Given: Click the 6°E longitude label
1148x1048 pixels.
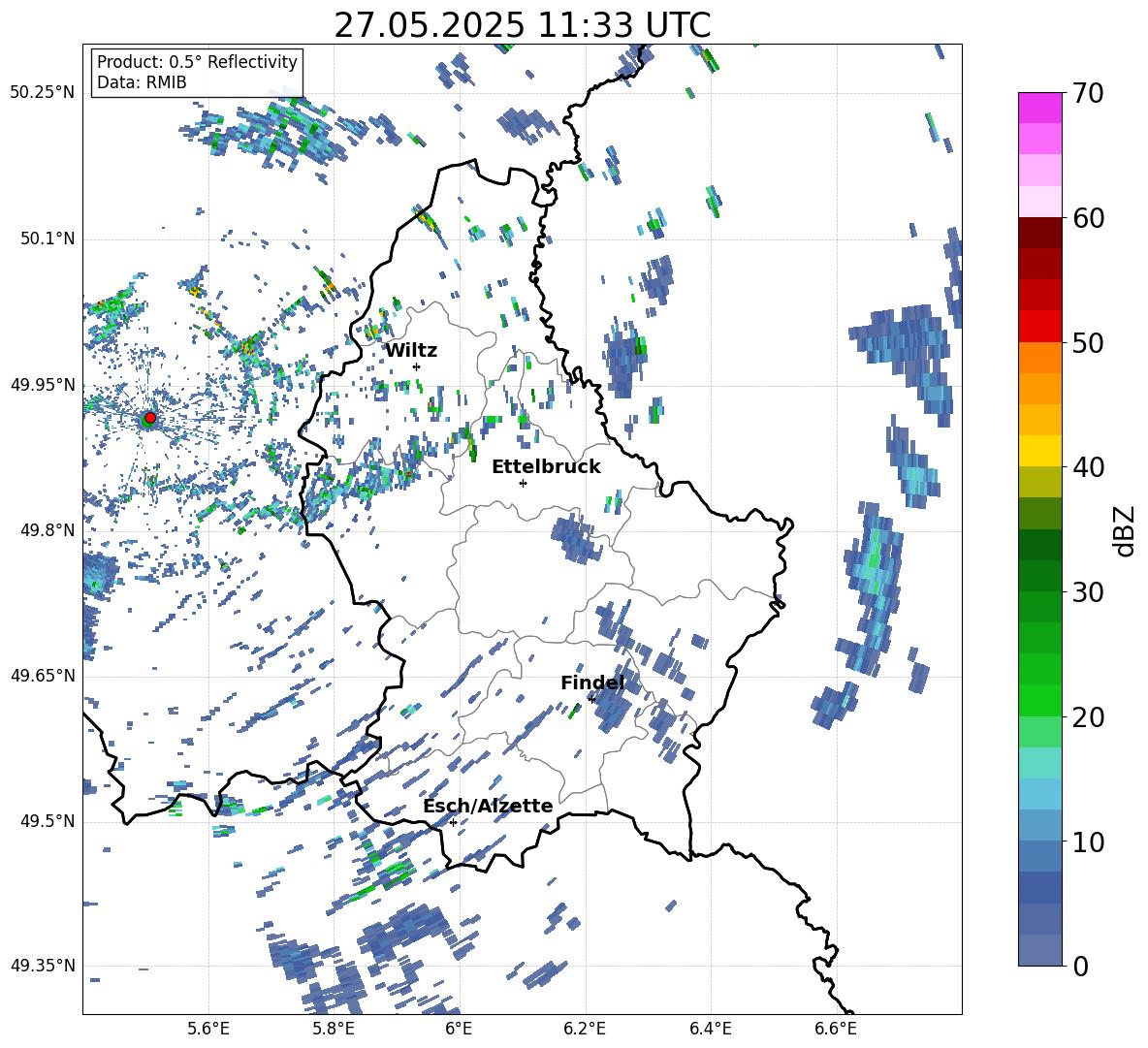Looking at the screenshot, I should point(459,1029).
